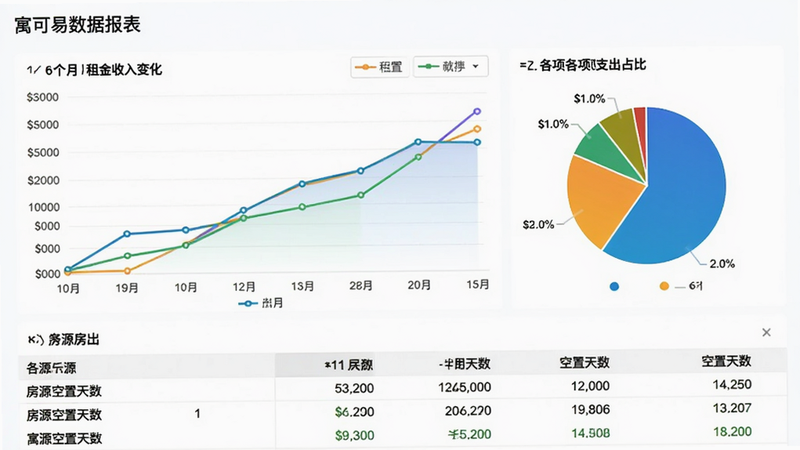Screen dimensions: 800x450
Task: Click the $3000 y-axis label
Action: coord(42,97)
